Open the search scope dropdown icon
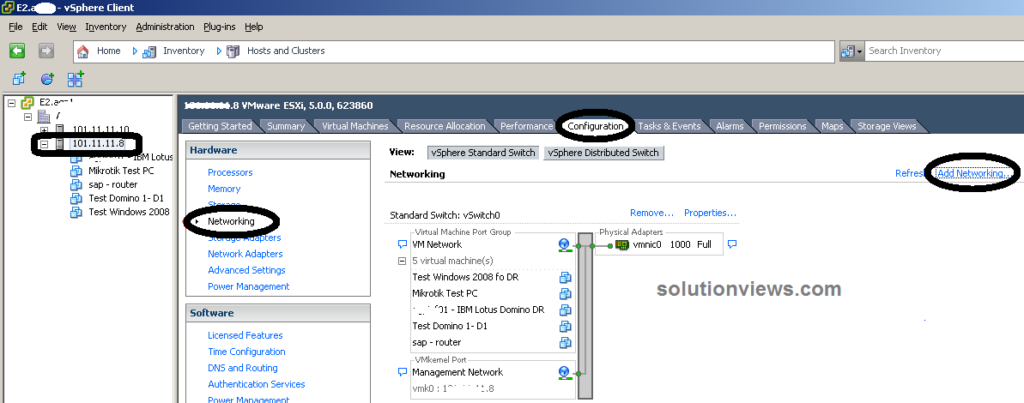Viewport: 1024px width, 403px height. click(852, 51)
